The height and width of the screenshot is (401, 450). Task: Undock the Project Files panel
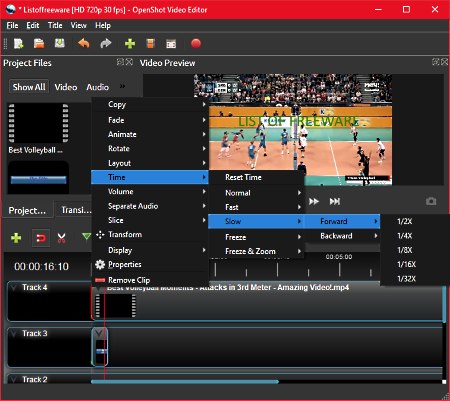pos(120,62)
